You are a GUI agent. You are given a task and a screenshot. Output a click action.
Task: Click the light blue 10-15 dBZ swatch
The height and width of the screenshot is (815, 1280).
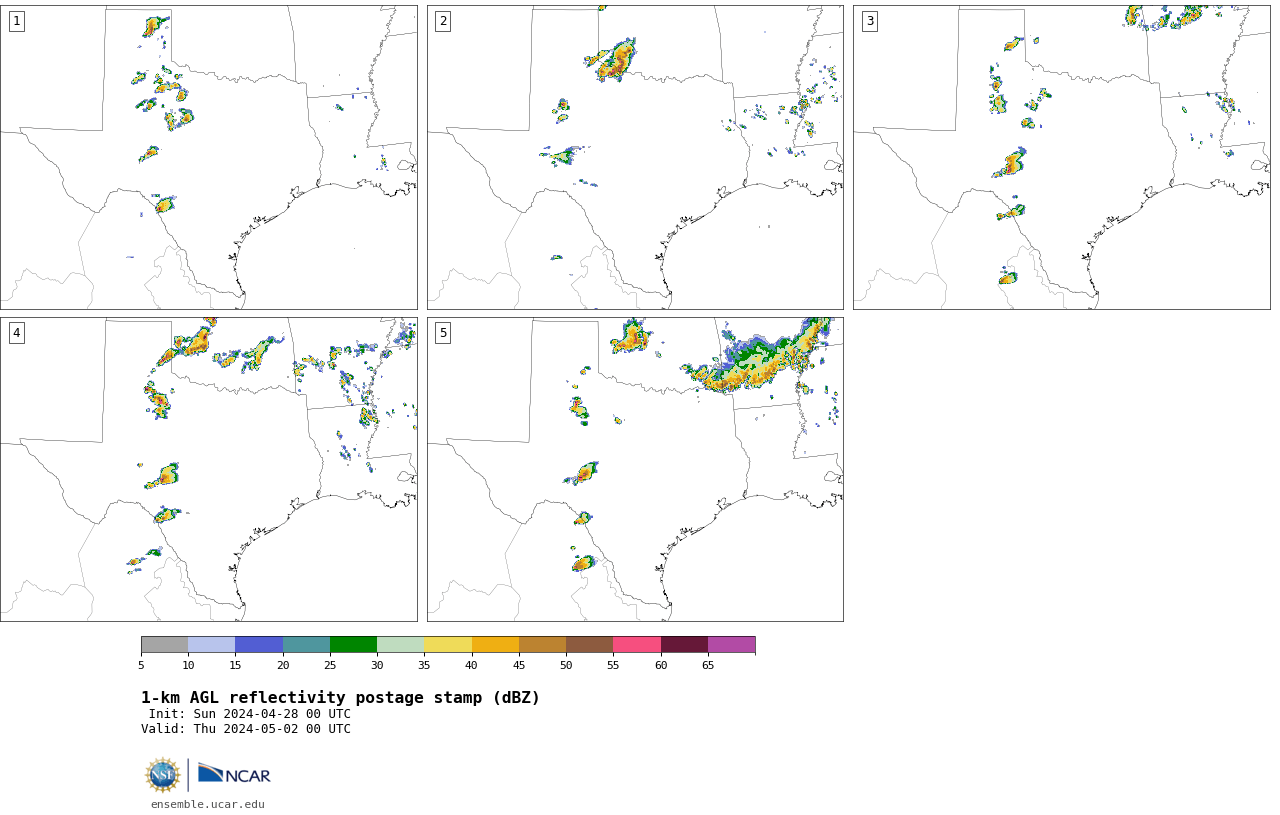coord(212,644)
